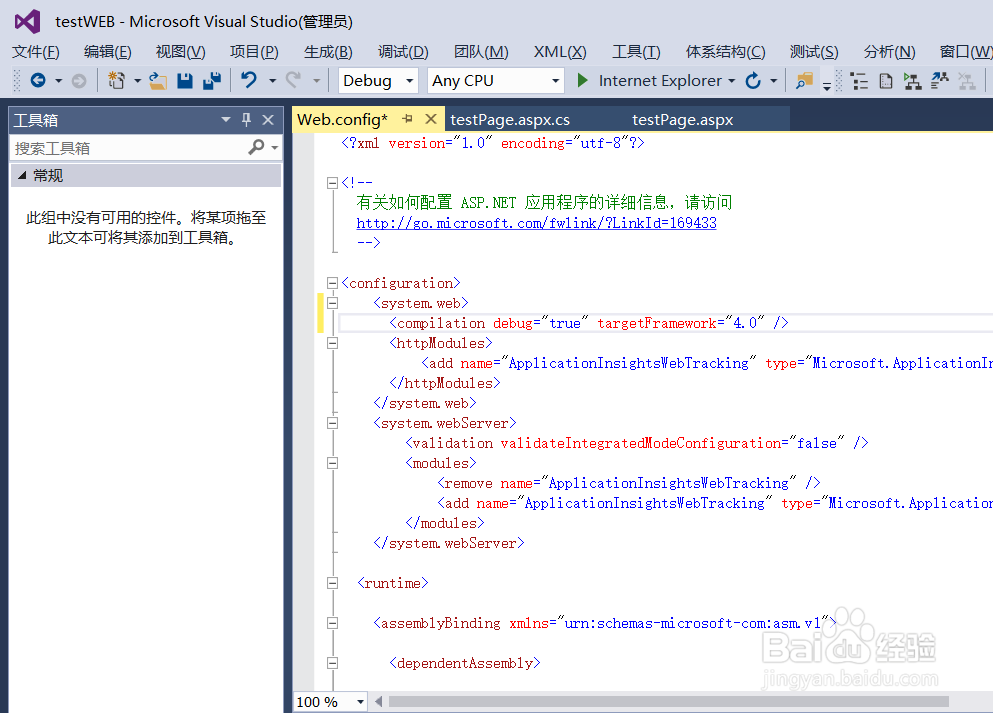The image size is (993, 713).
Task: Open the 文件(F) menu
Action: click(36, 51)
